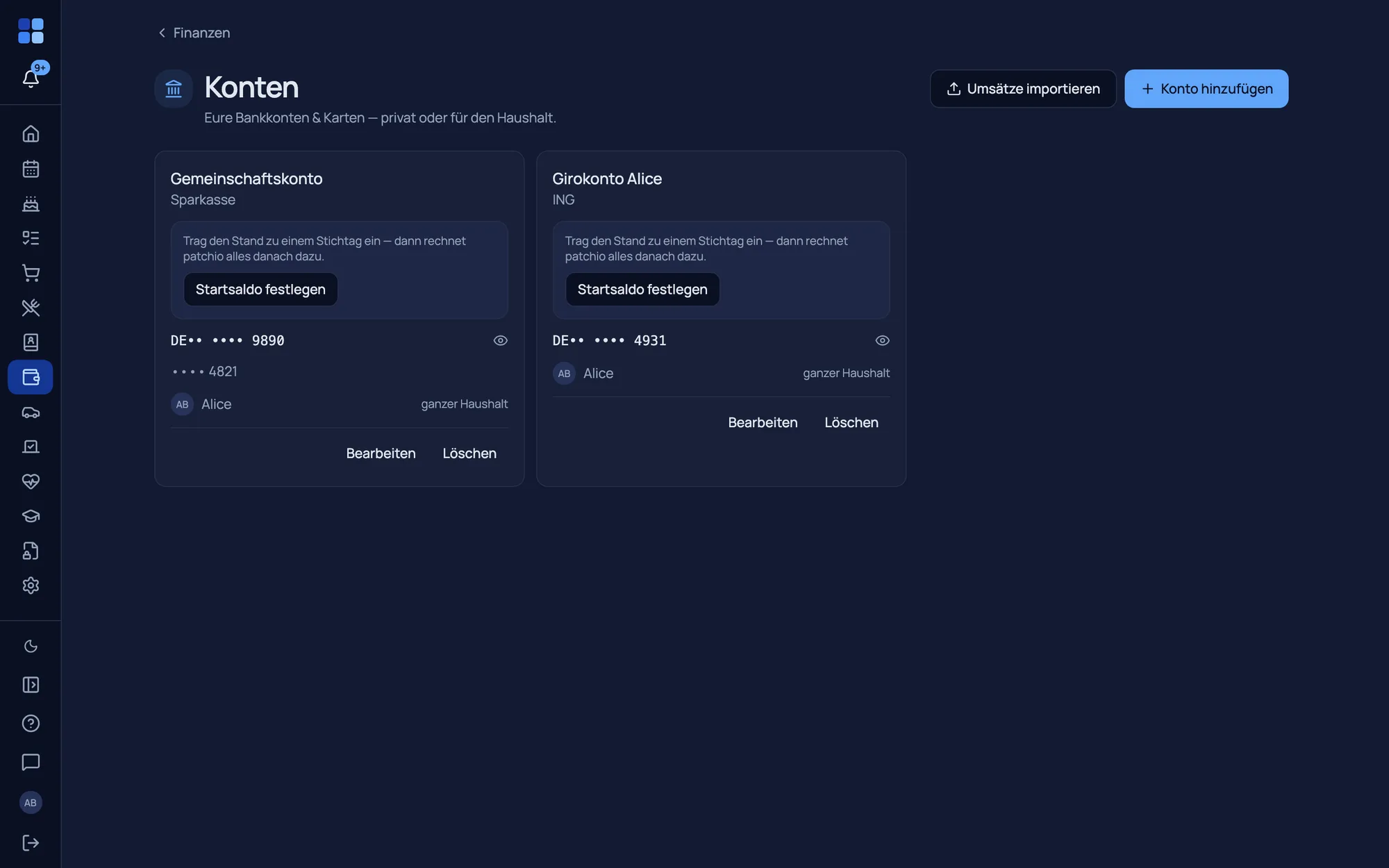The width and height of the screenshot is (1389, 868).
Task: Click Umsätze importieren button
Action: pyautogui.click(x=1023, y=89)
